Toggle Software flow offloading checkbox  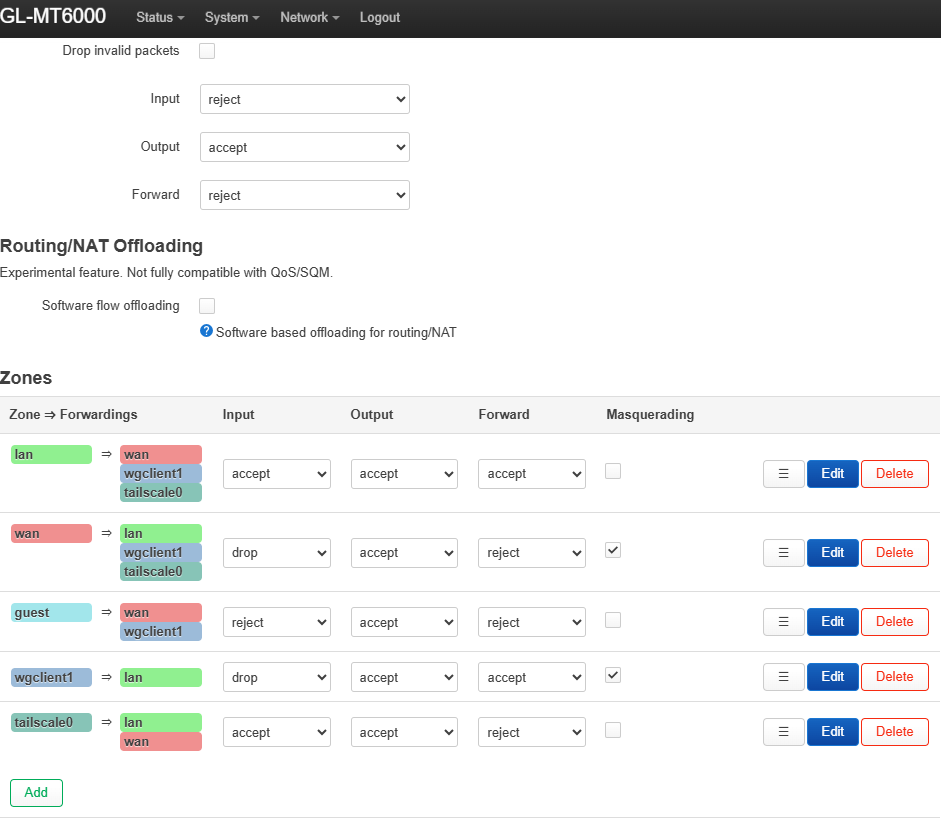click(x=207, y=306)
